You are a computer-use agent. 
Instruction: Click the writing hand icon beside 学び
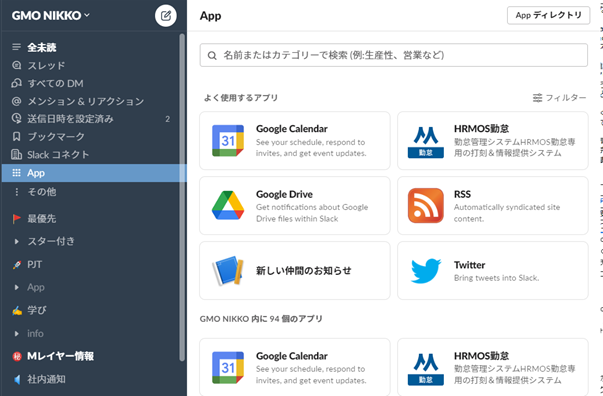[17, 311]
